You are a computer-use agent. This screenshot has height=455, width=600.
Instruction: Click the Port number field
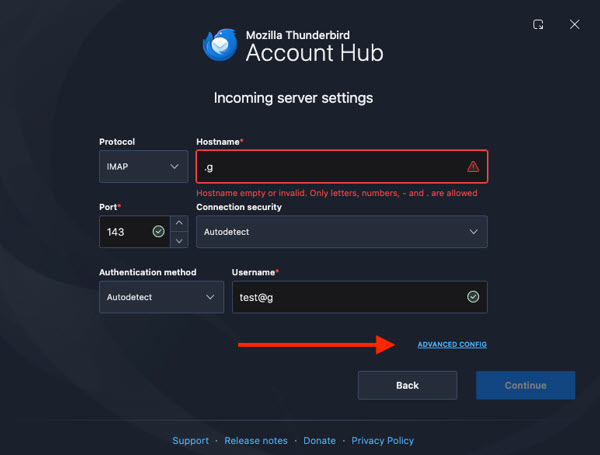(x=135, y=232)
